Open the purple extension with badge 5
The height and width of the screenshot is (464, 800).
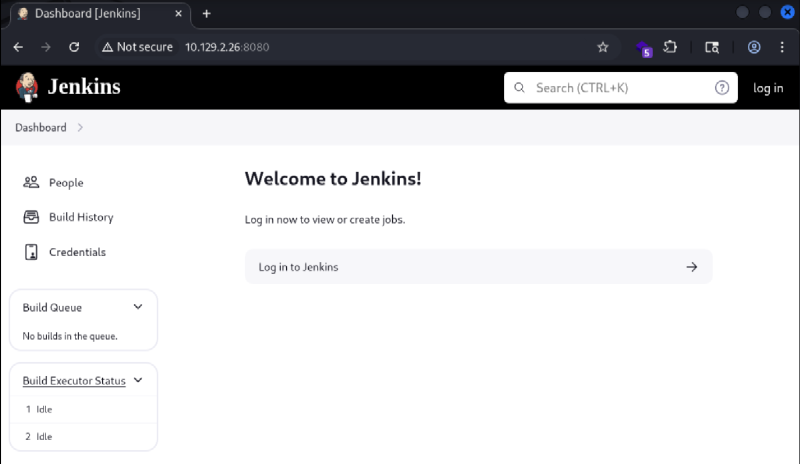[644, 49]
